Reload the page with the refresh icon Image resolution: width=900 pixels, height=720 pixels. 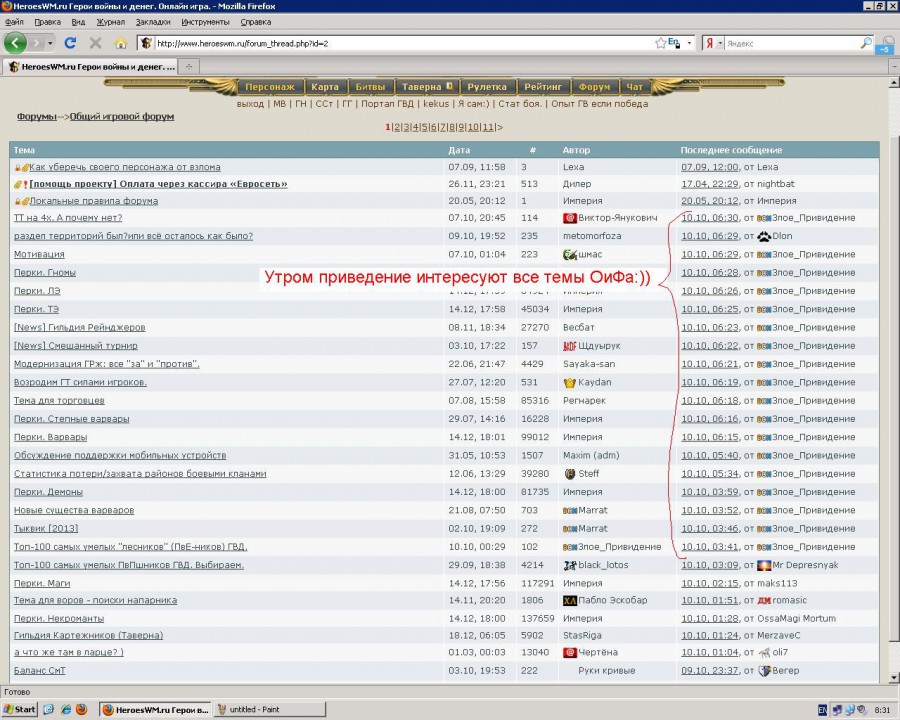(70, 43)
